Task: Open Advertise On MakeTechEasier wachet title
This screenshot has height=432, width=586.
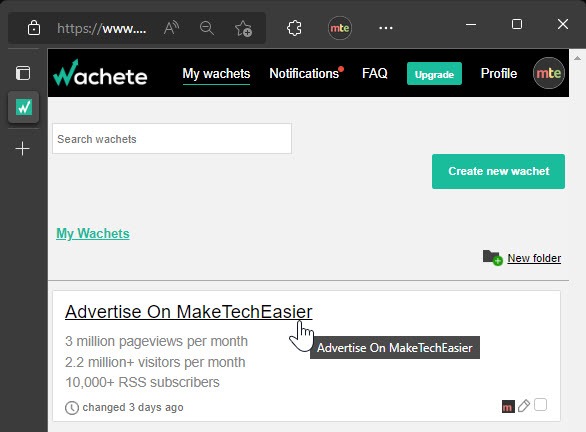Action: [x=189, y=312]
